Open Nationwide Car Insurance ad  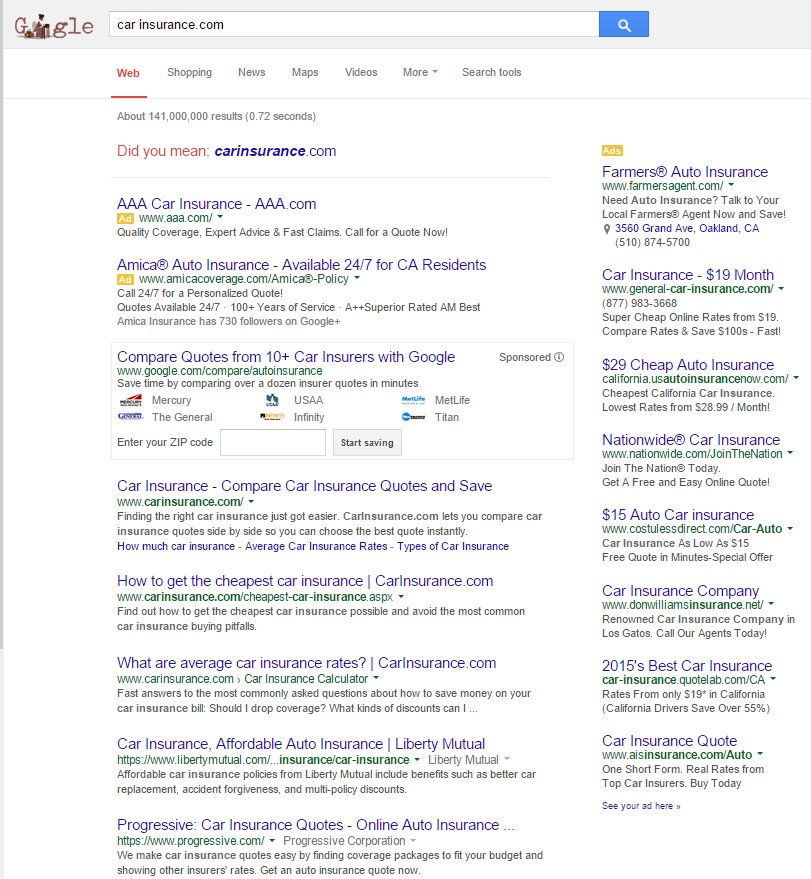(691, 440)
